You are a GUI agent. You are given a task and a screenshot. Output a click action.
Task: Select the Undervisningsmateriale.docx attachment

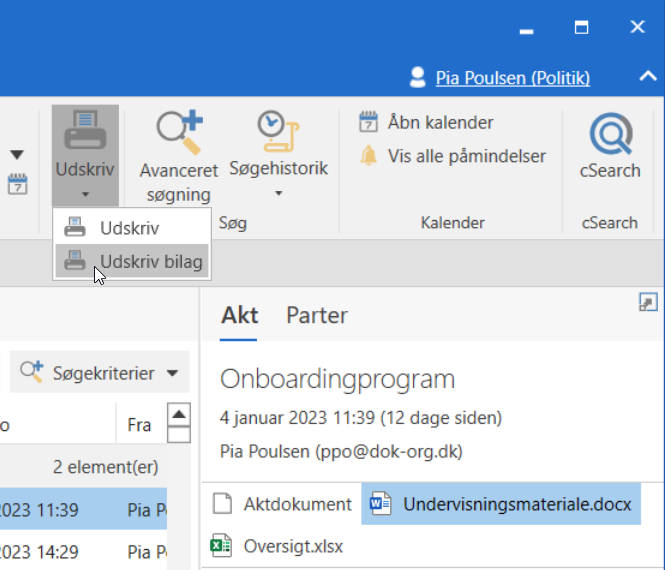click(x=501, y=504)
